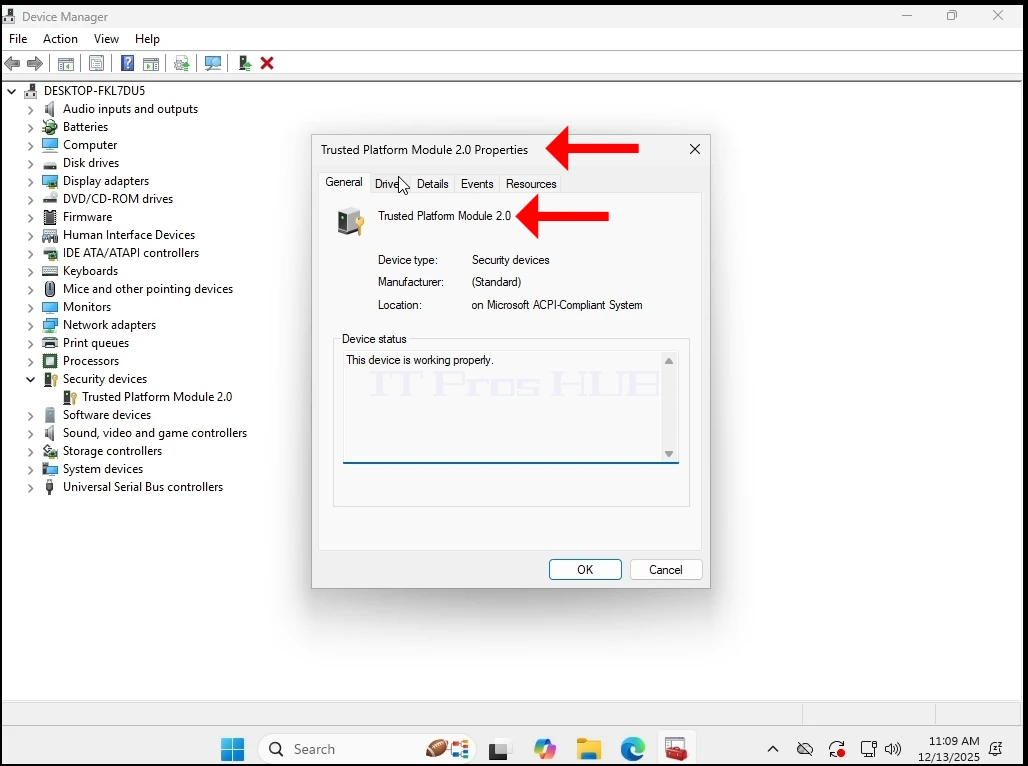Screen dimensions: 1028x766
Task: Expand Audio inputs and outputs
Action: [x=30, y=110]
